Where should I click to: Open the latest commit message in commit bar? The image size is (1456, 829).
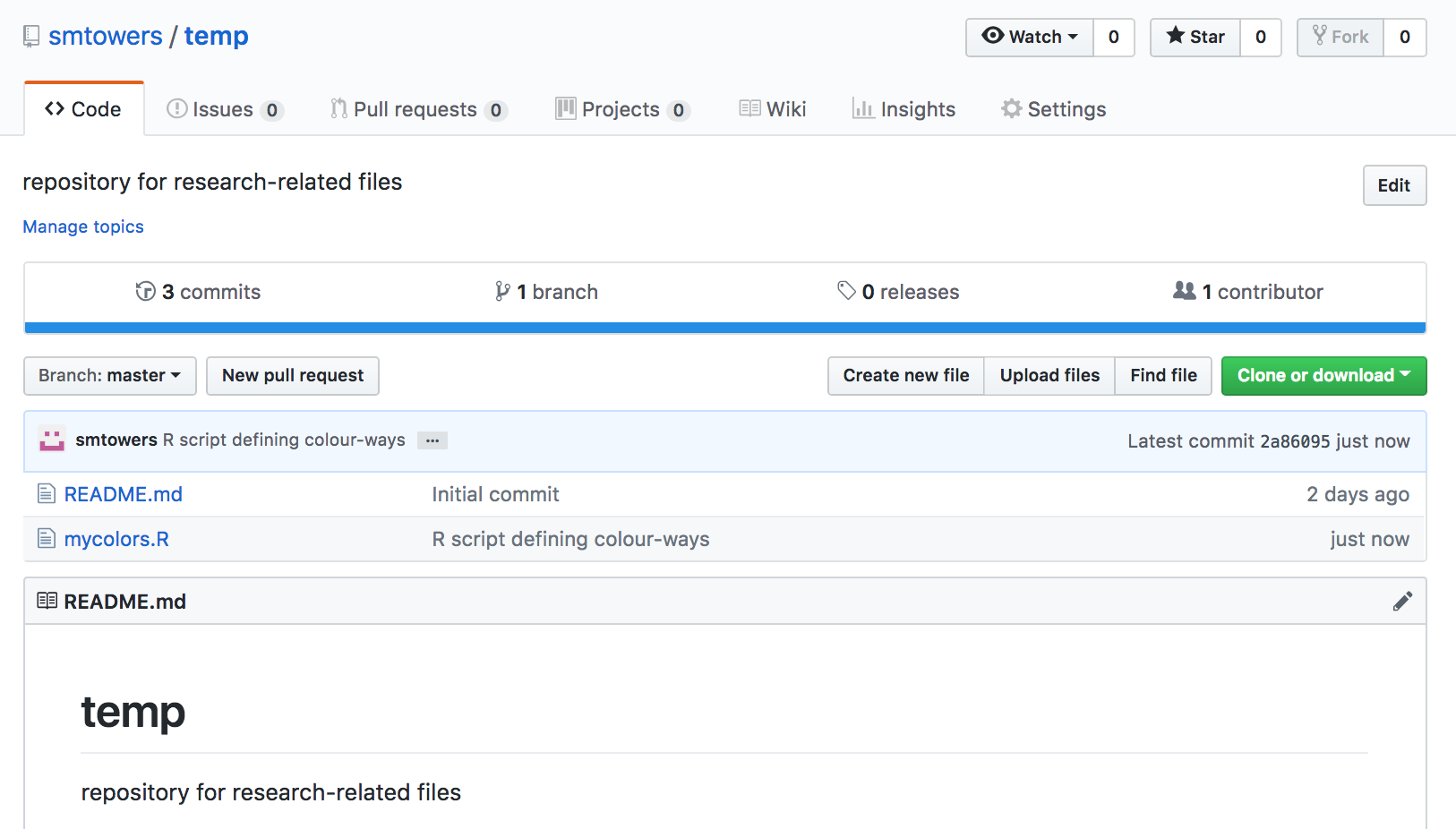click(x=284, y=440)
